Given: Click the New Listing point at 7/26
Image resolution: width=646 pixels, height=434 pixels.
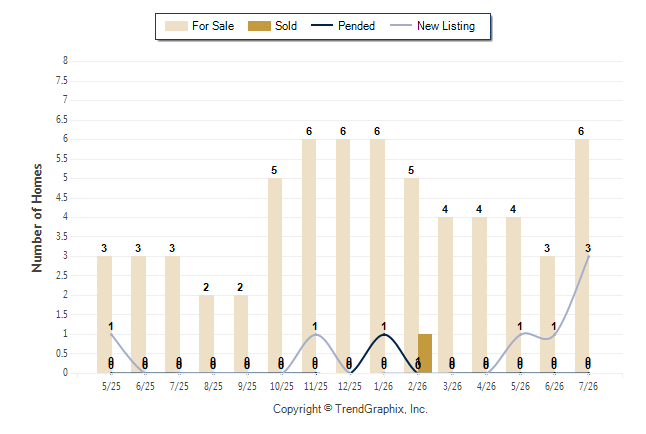Looking at the screenshot, I should click(x=588, y=256).
